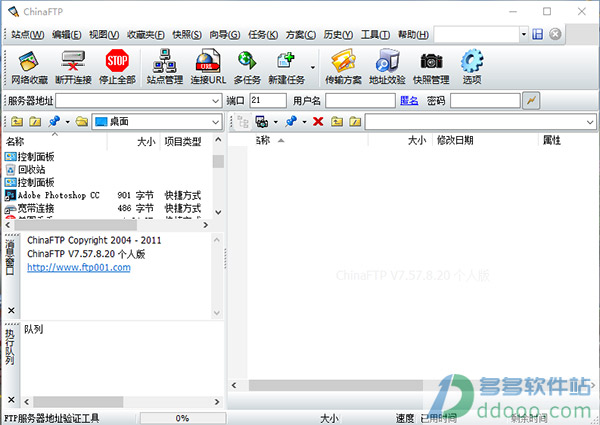Click remote pane new folder icon
This screenshot has width=600, height=425.
(355, 122)
